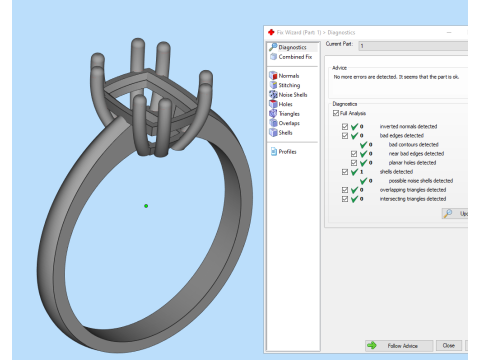Screen dimensions: 480x360
Task: Select the Diagnostics menu label
Action: [292, 47]
